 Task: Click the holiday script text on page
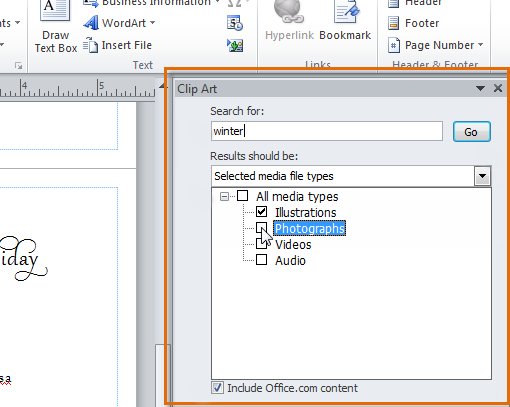pyautogui.click(x=23, y=258)
